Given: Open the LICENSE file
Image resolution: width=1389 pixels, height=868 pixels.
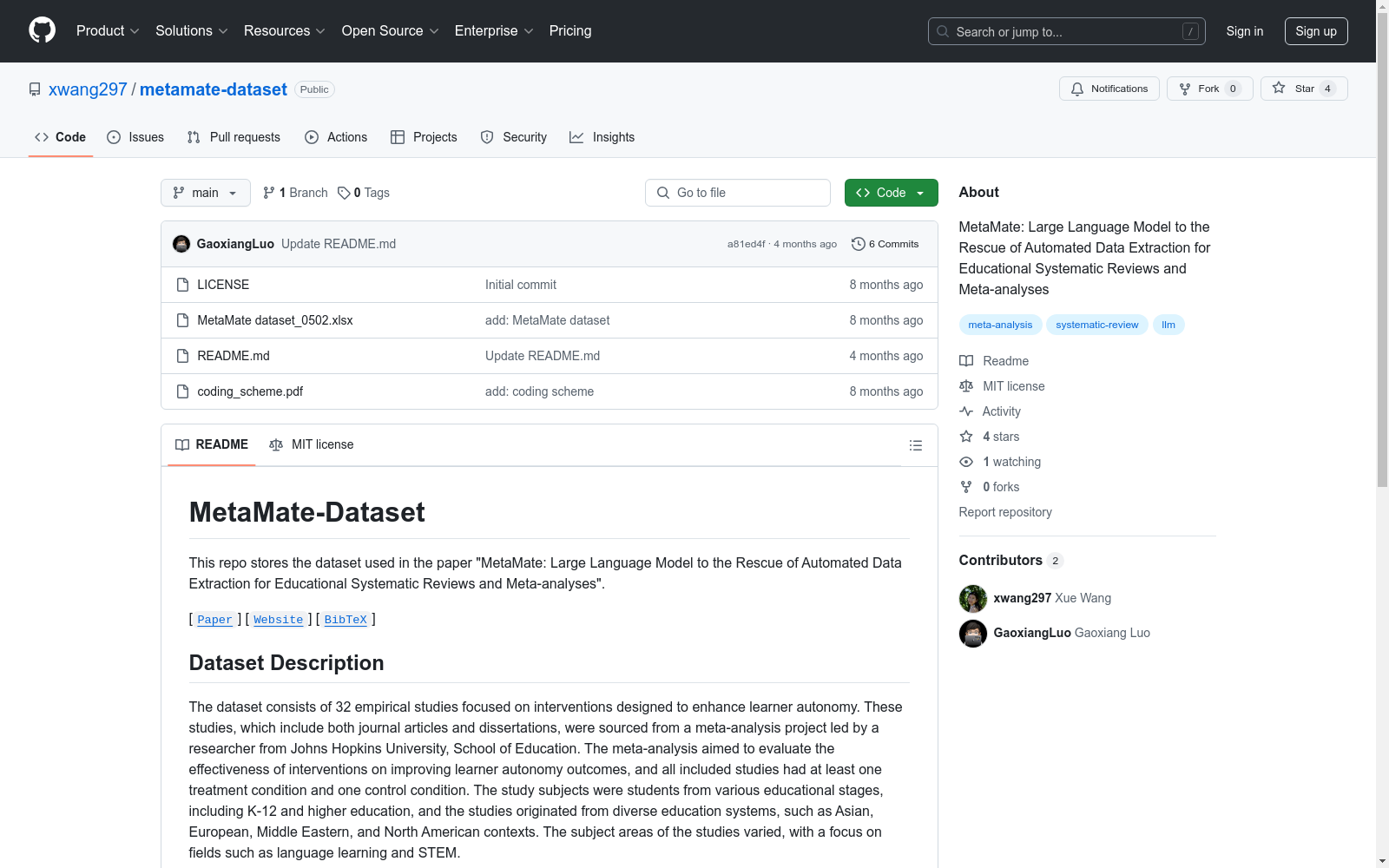Looking at the screenshot, I should 223,285.
